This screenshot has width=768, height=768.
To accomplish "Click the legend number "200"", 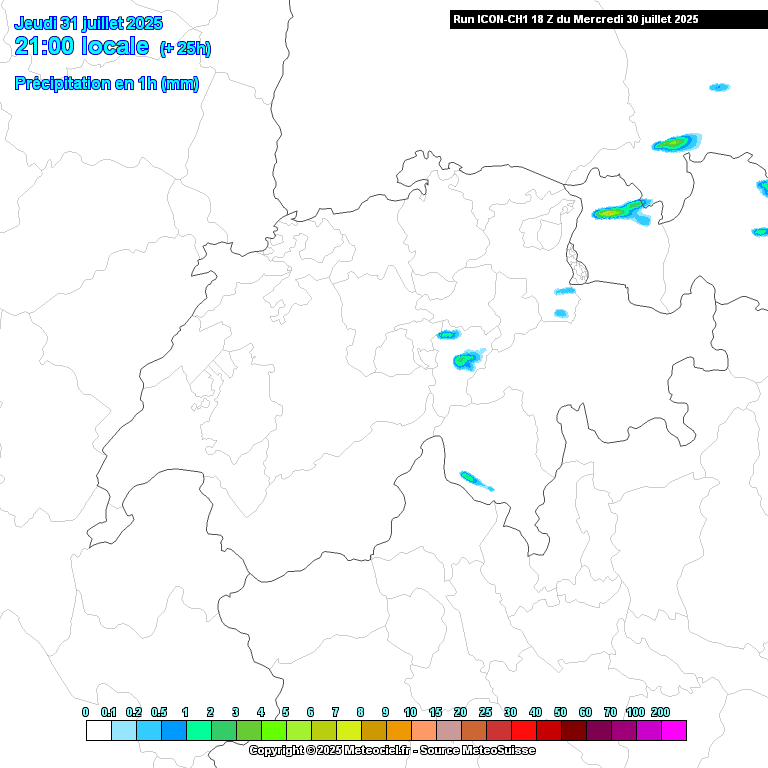I will 660,712.
